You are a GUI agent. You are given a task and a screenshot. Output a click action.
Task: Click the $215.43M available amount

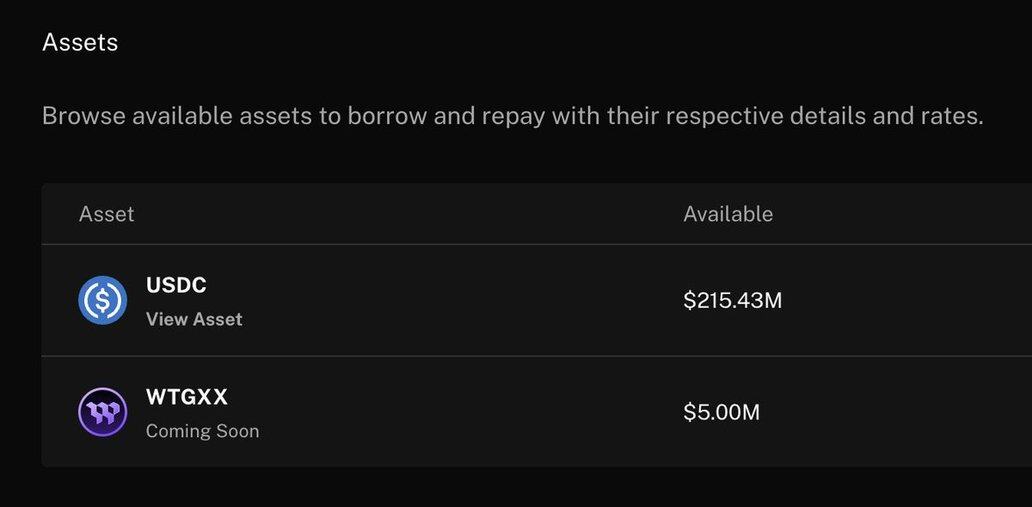(x=732, y=300)
